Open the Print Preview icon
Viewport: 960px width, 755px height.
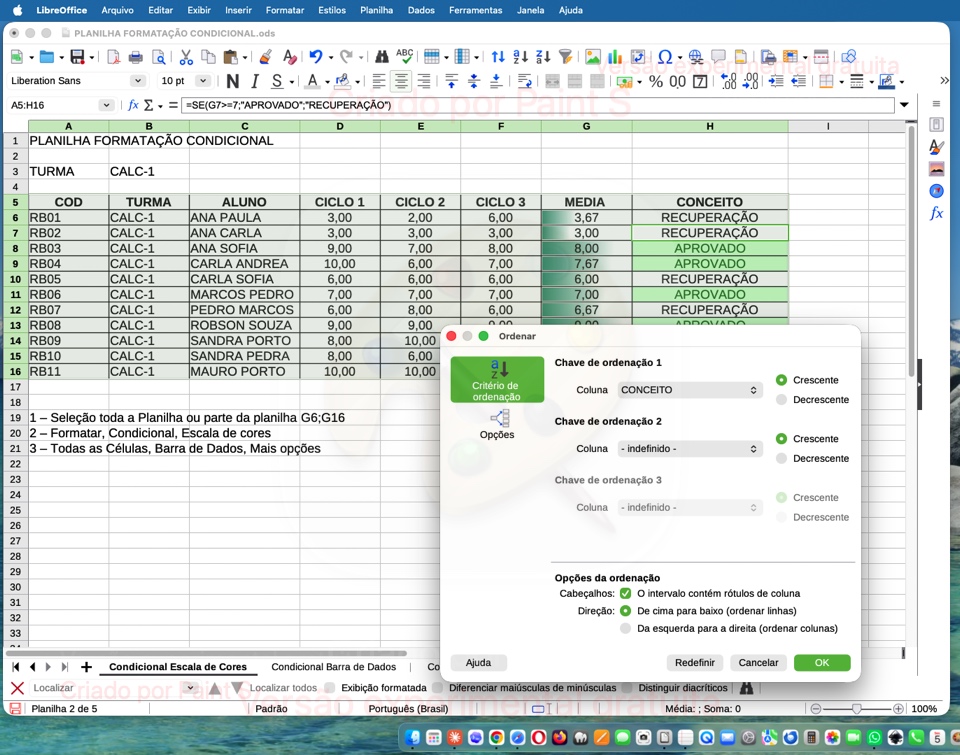(x=159, y=57)
